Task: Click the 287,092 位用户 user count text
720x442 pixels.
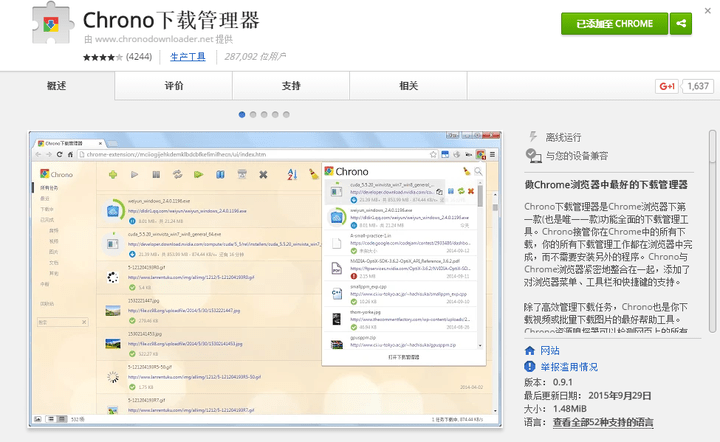Action: pyautogui.click(x=255, y=56)
